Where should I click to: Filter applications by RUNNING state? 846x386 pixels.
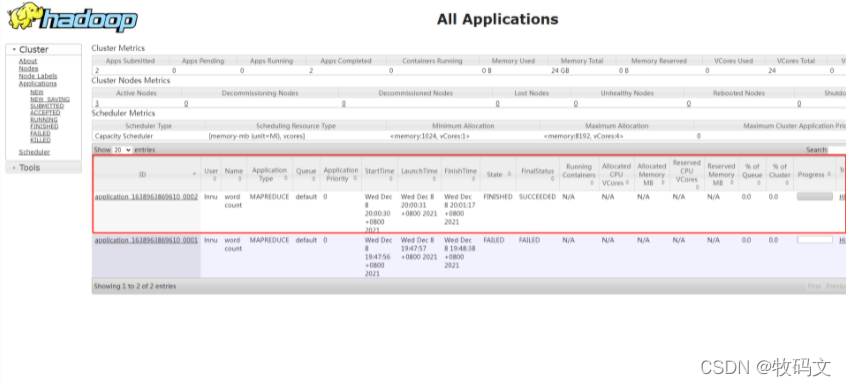(44, 119)
